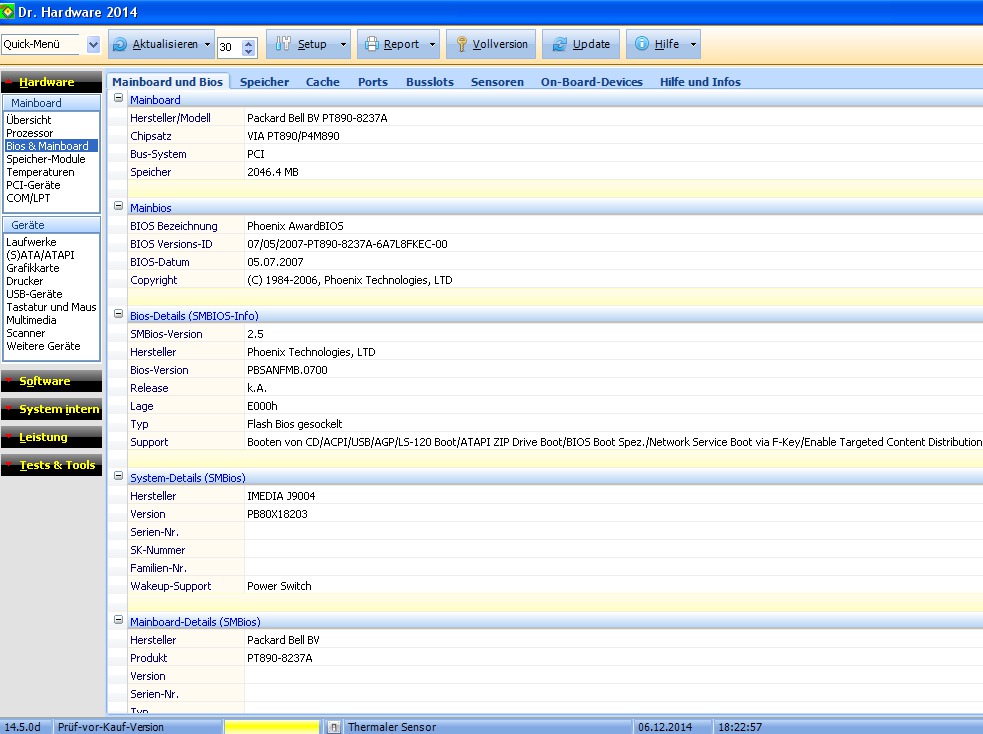Select Multimedia under Geräte
Screen dimensions: 983x734
pyautogui.click(x=31, y=320)
